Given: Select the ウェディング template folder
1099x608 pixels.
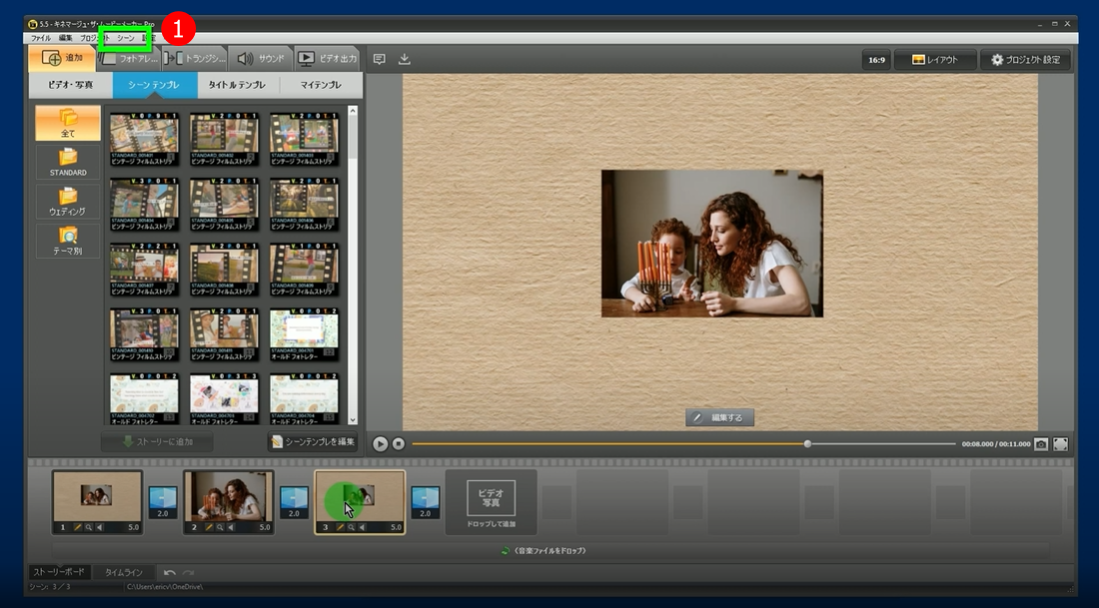Looking at the screenshot, I should 68,201.
